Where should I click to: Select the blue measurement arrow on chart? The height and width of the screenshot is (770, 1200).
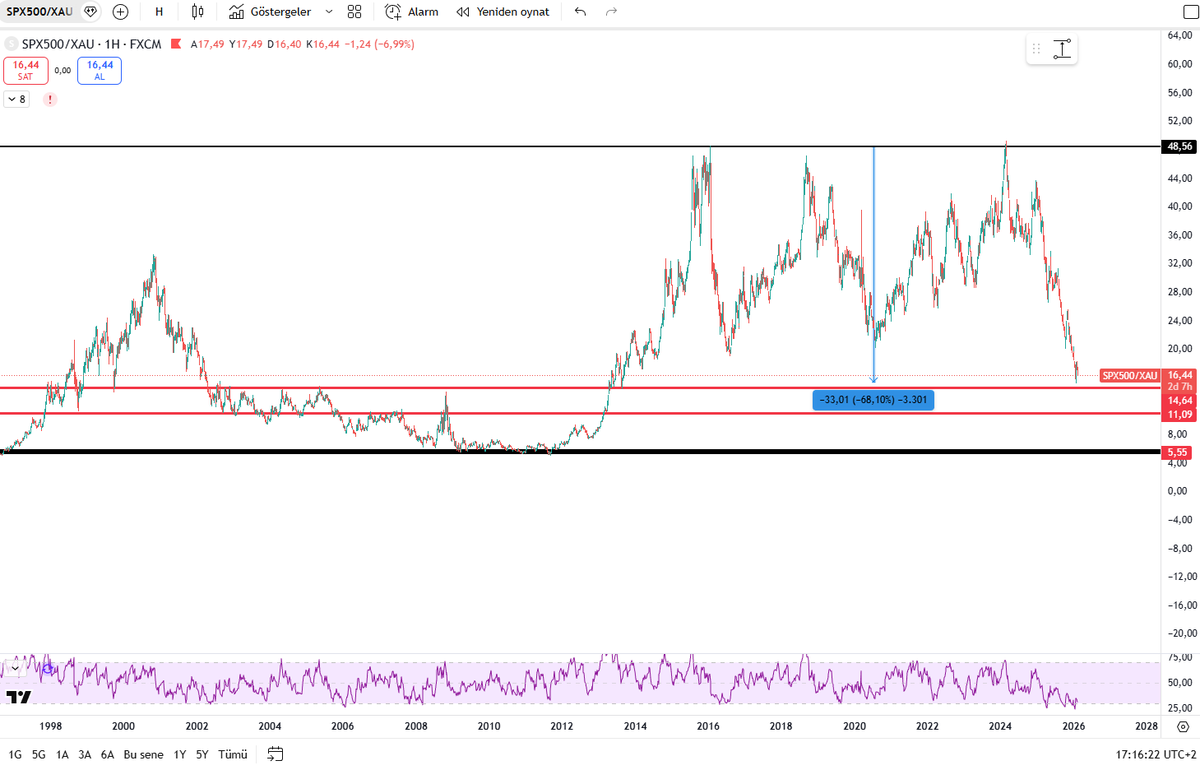pyautogui.click(x=874, y=265)
